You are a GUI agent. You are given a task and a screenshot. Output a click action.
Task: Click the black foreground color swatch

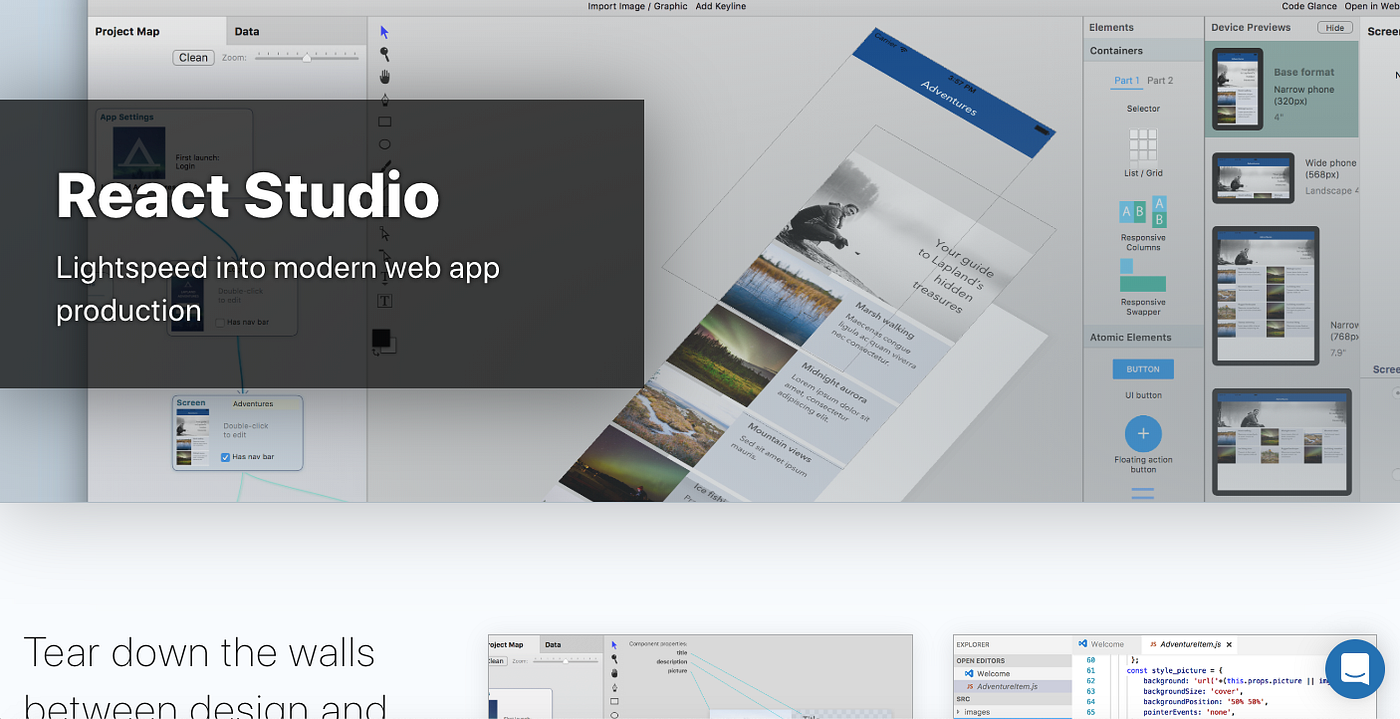point(381,338)
